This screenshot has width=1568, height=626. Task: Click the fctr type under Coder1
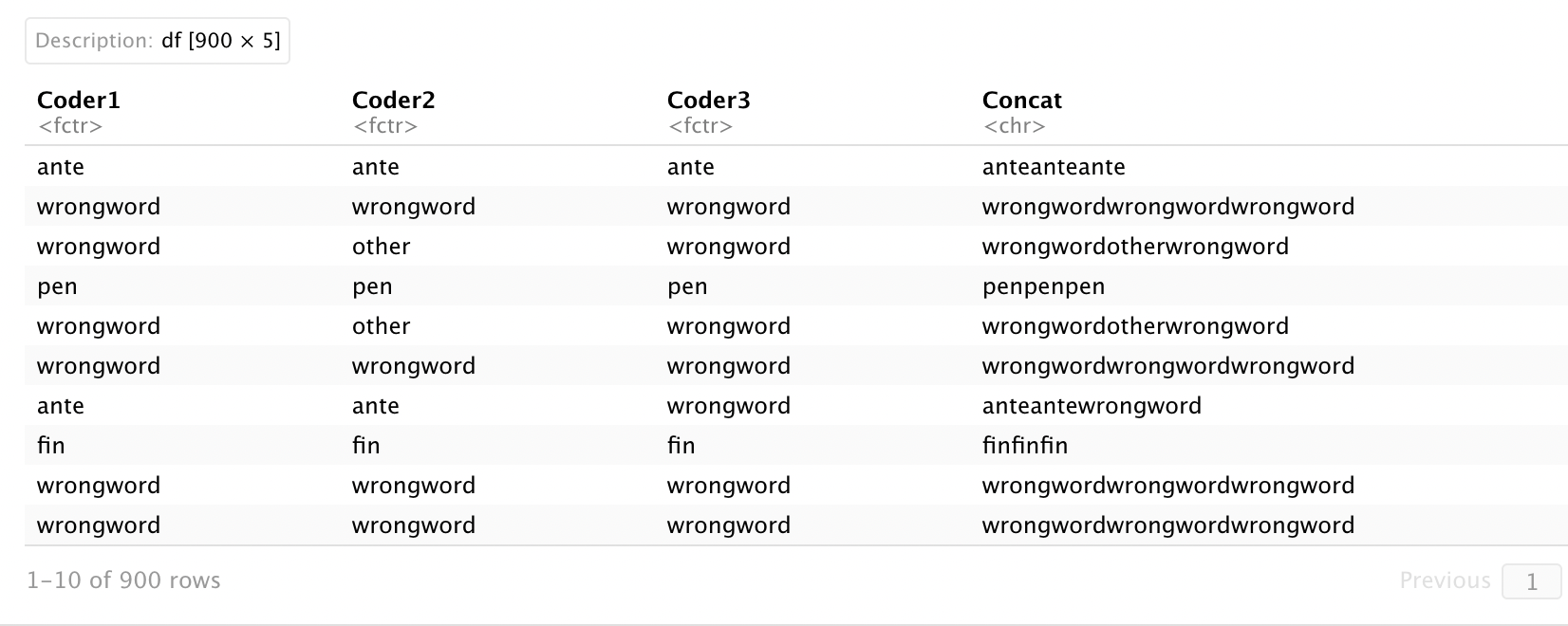(x=70, y=126)
